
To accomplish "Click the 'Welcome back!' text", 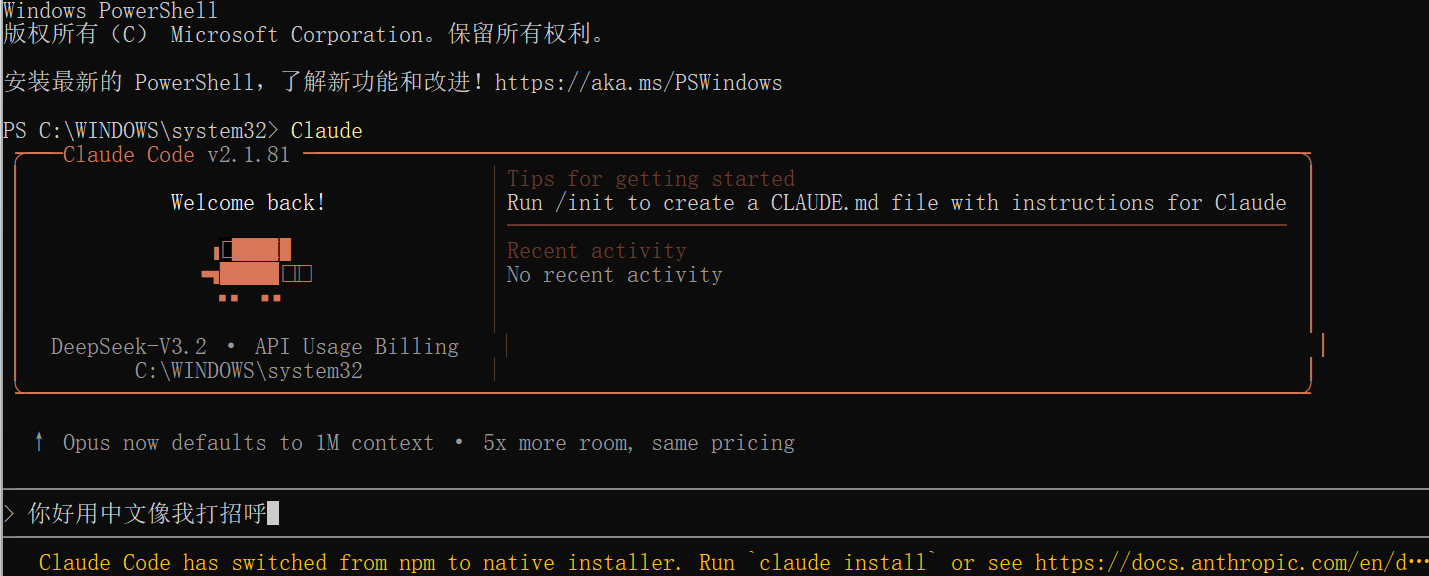I will [x=248, y=203].
